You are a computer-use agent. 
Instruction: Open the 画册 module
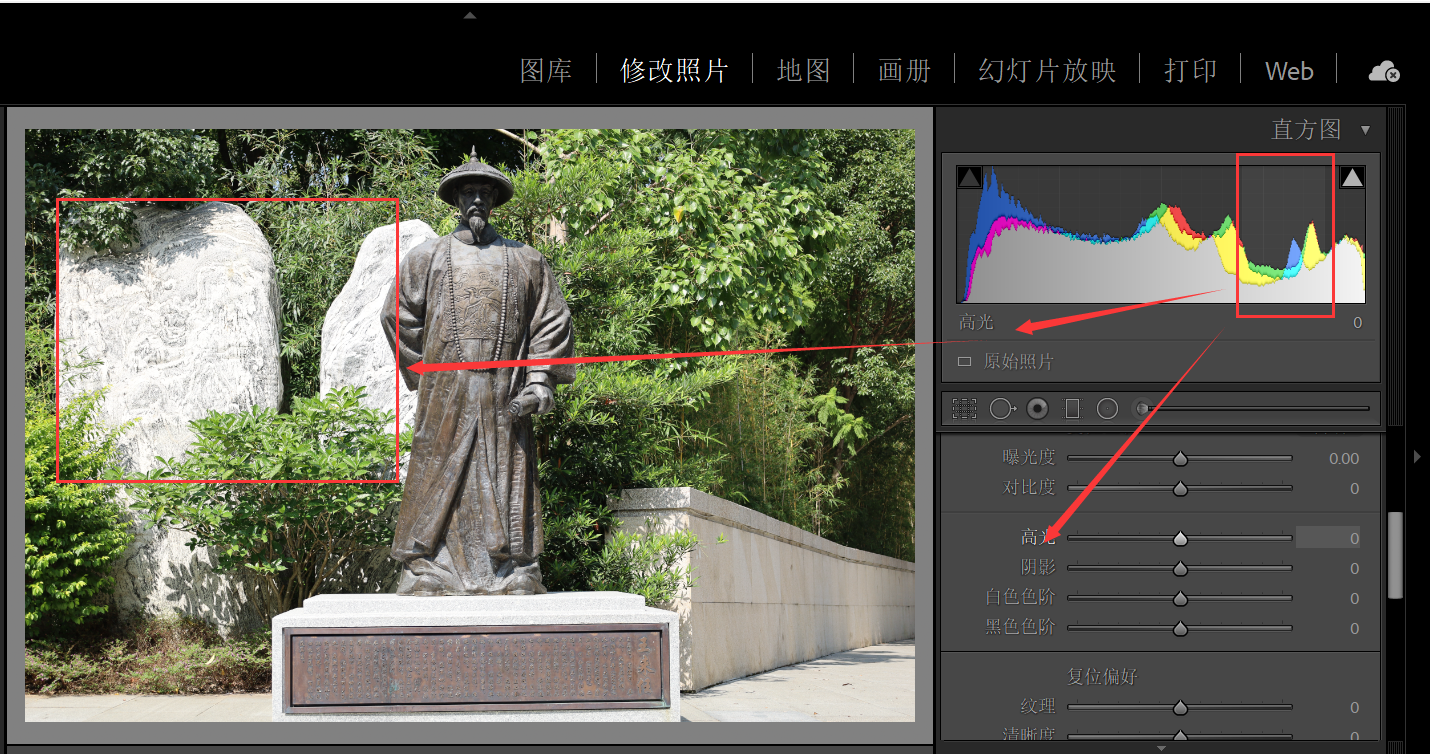(905, 71)
